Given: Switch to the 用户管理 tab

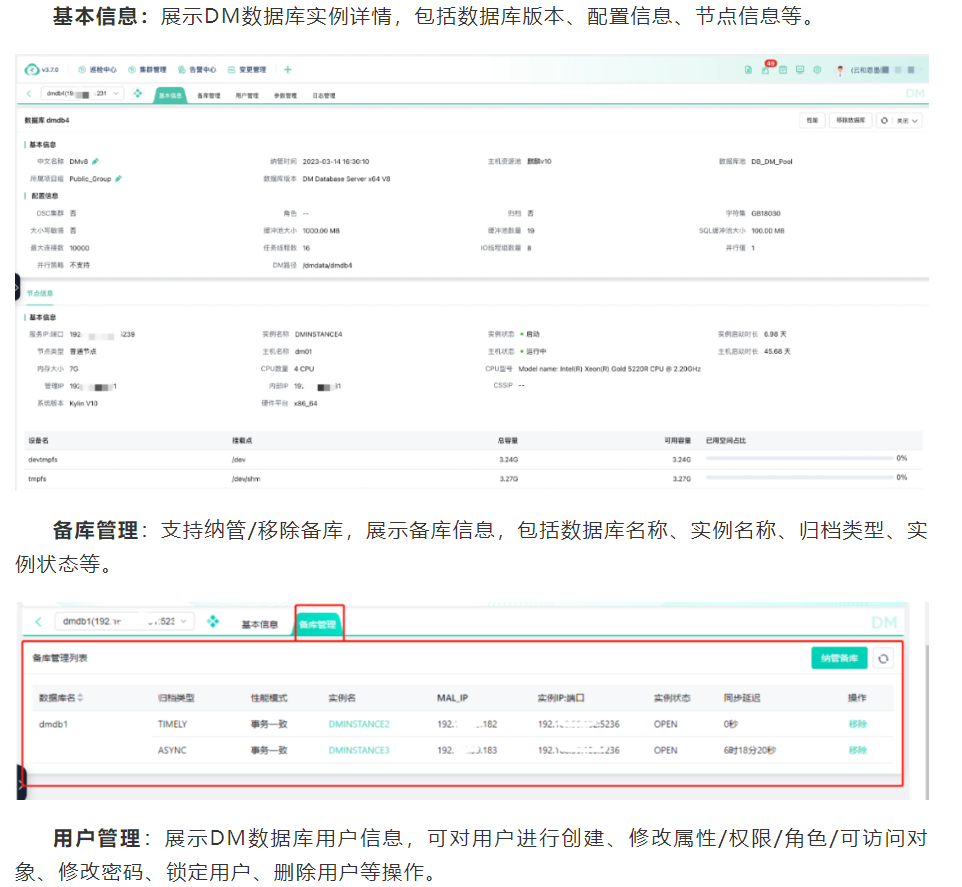Looking at the screenshot, I should (246, 96).
